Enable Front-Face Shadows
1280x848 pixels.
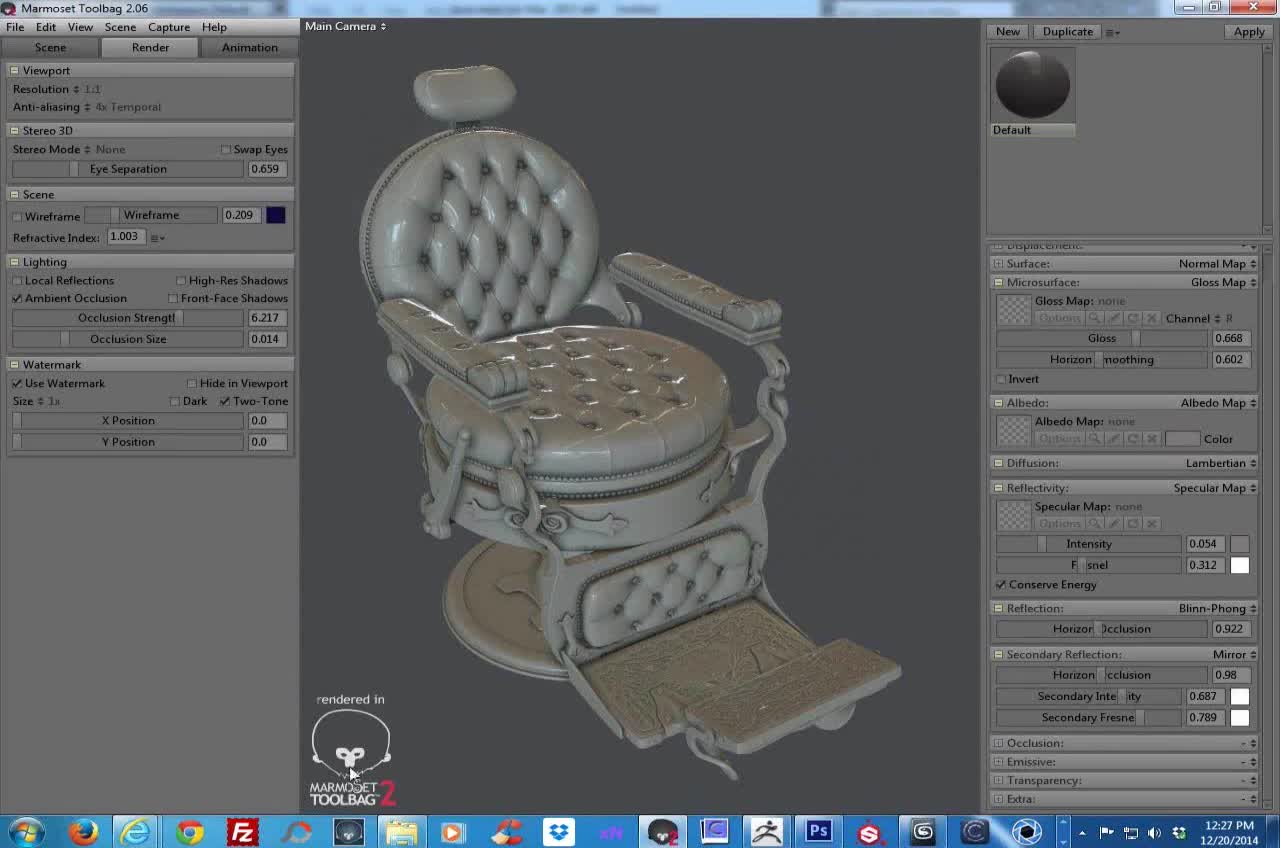pos(173,299)
